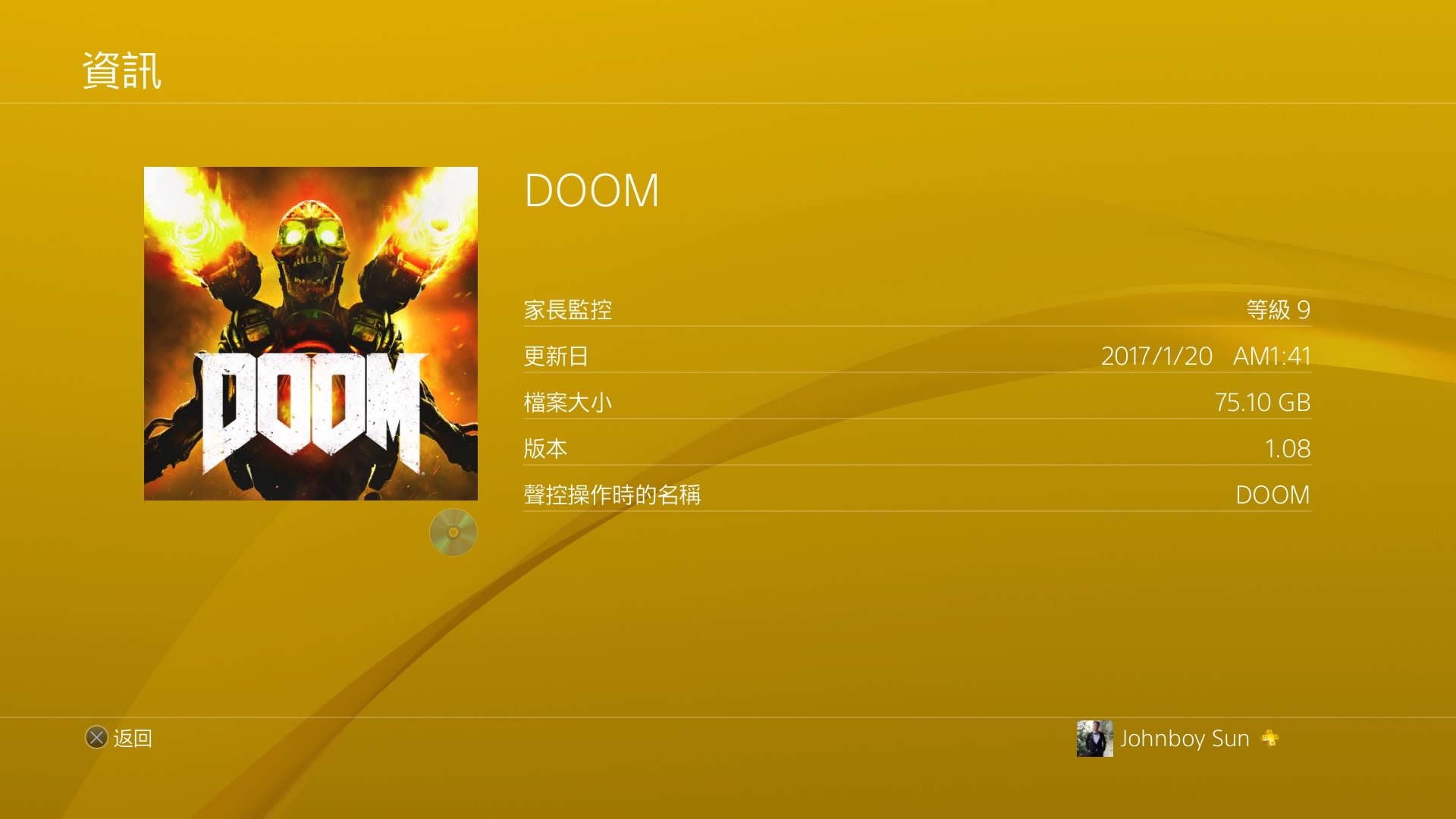The width and height of the screenshot is (1456, 819).
Task: Click Johnboy Sun's avatar picture
Action: [x=1094, y=739]
